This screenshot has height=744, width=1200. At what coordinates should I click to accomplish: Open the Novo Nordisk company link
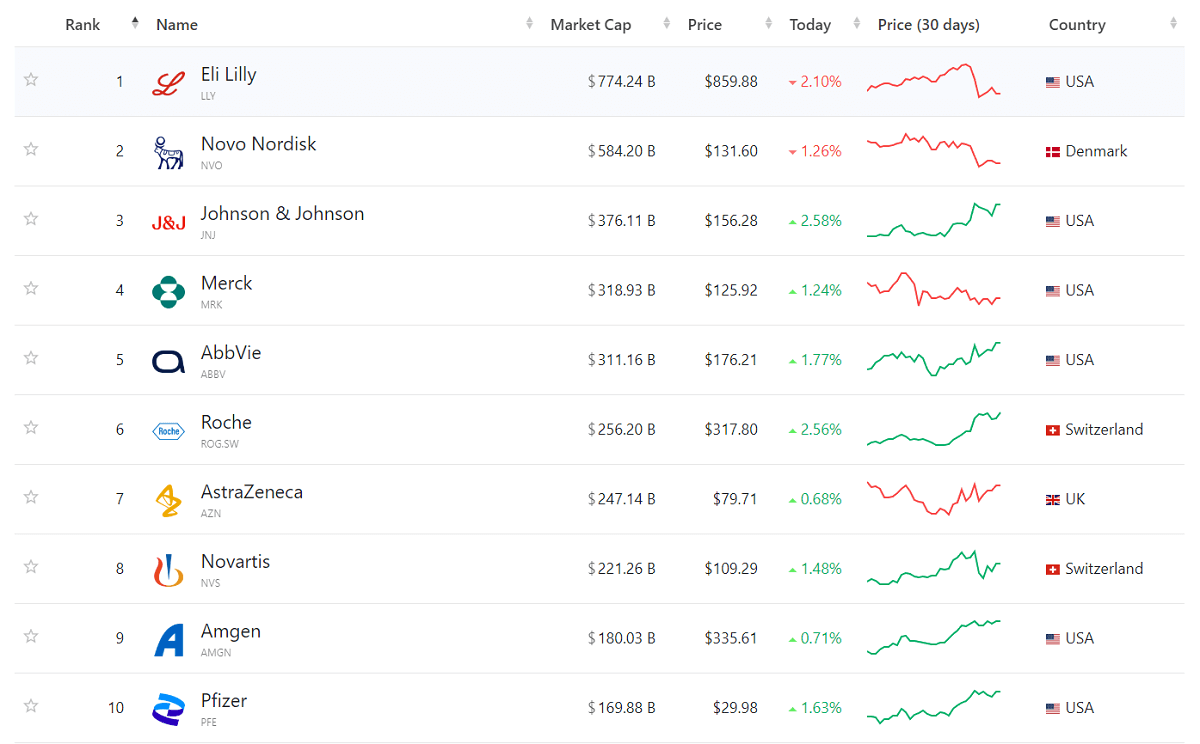point(258,144)
